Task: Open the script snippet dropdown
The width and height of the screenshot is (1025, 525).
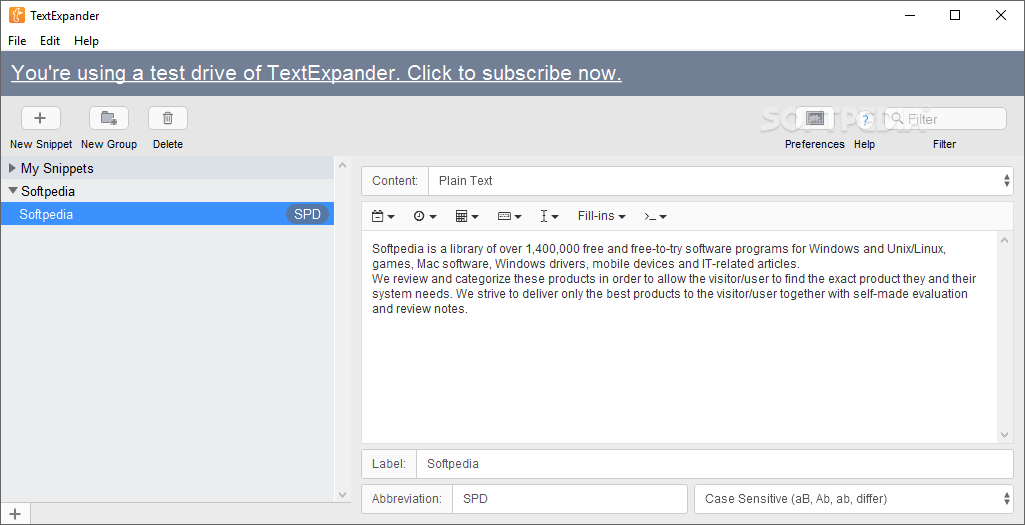Action: [655, 216]
